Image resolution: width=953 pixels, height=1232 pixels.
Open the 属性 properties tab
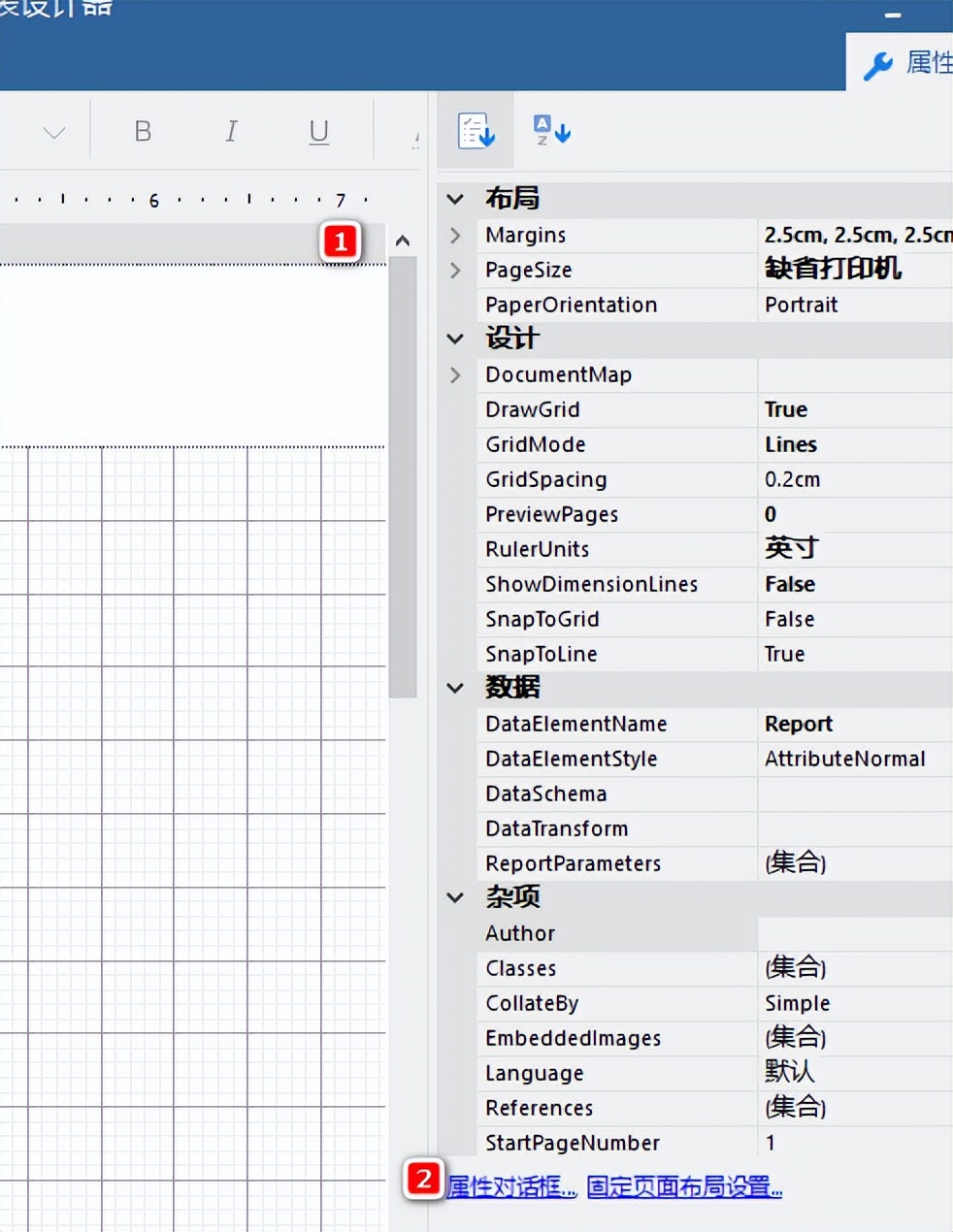[x=903, y=63]
